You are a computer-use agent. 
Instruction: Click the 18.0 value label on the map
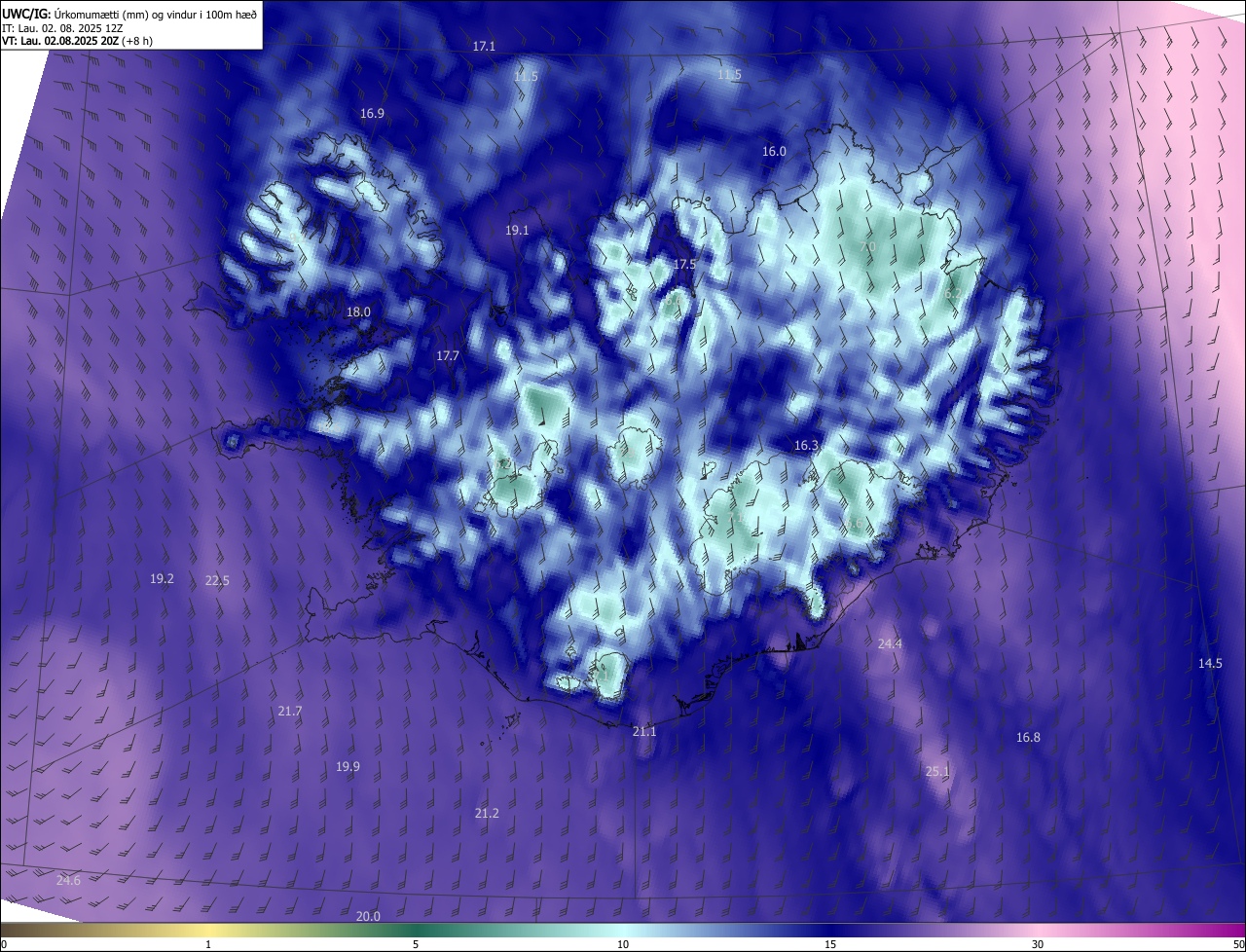point(358,312)
